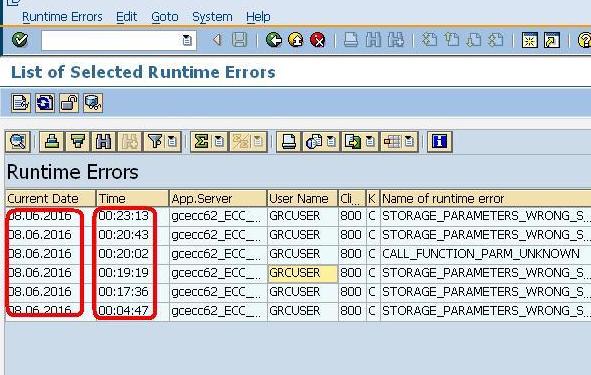Select the Cli... column header
The image size is (591, 375).
coord(352,199)
